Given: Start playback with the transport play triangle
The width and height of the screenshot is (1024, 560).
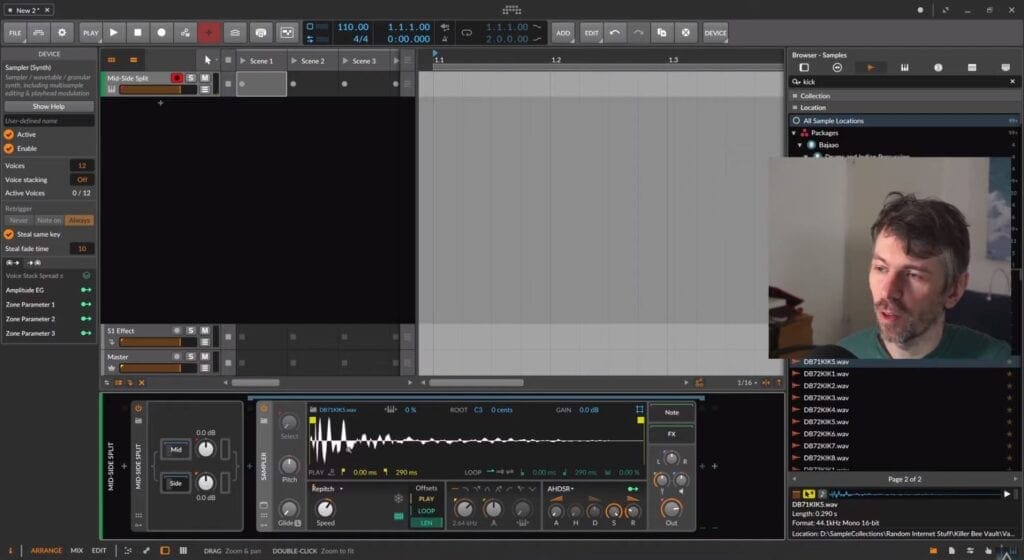Looking at the screenshot, I should coord(114,33).
